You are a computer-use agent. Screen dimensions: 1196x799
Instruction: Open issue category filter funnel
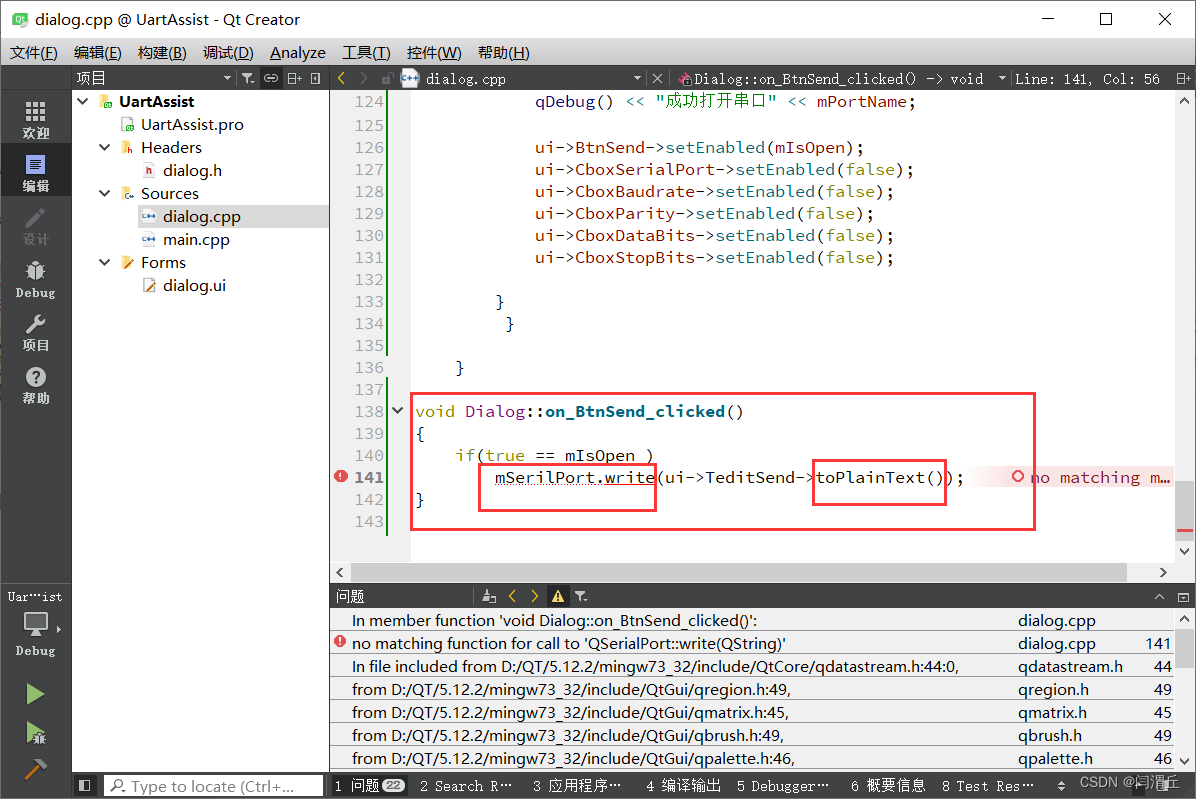[581, 596]
